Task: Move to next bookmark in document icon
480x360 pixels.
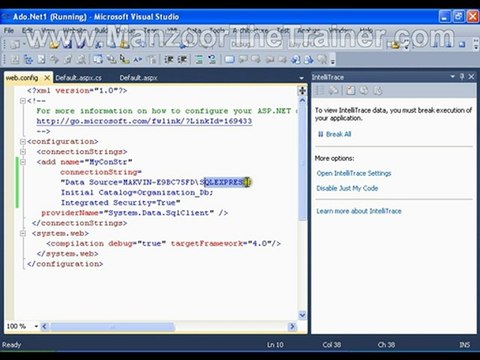Action: [x=309, y=59]
